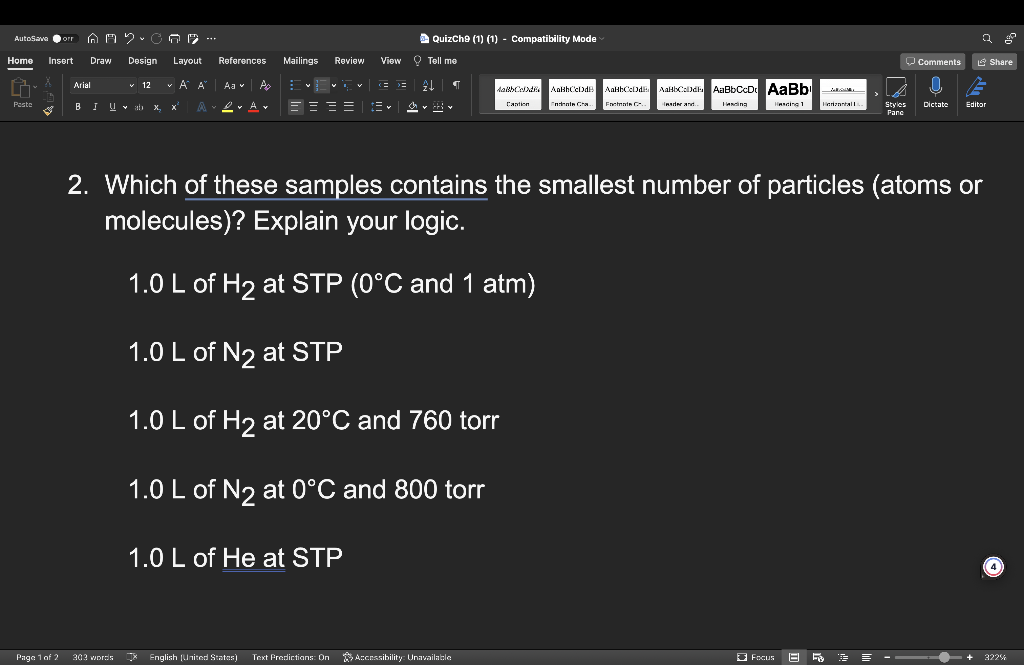
Task: Open the Comments panel
Action: [x=932, y=61]
